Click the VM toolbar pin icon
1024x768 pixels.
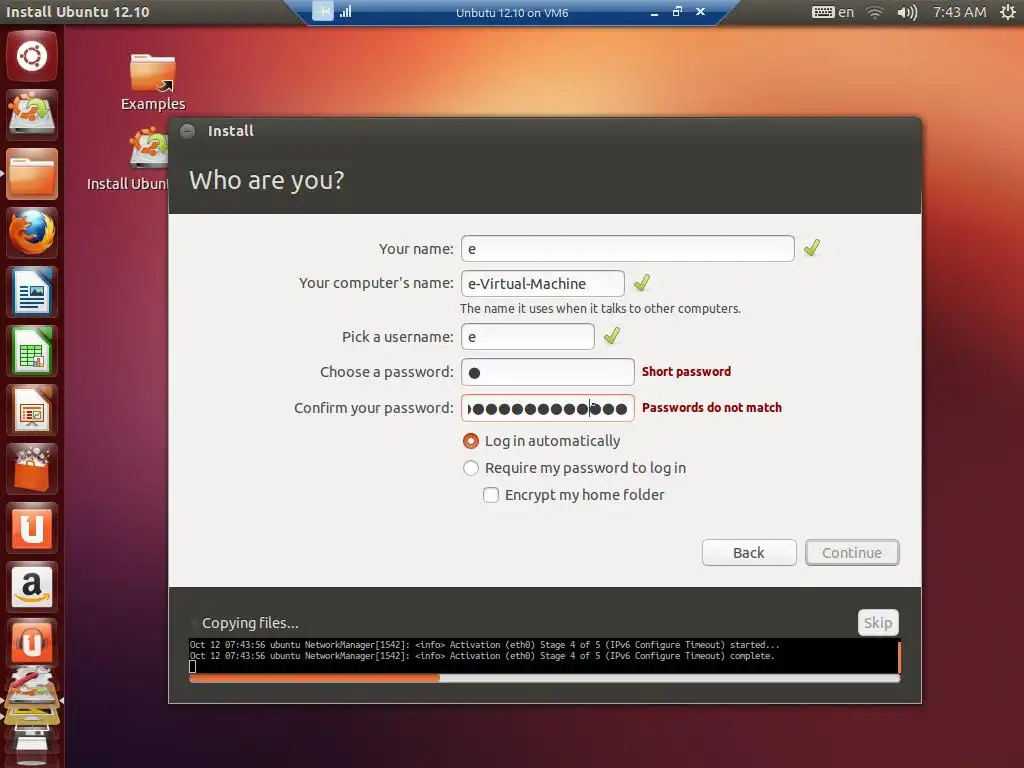pos(323,11)
